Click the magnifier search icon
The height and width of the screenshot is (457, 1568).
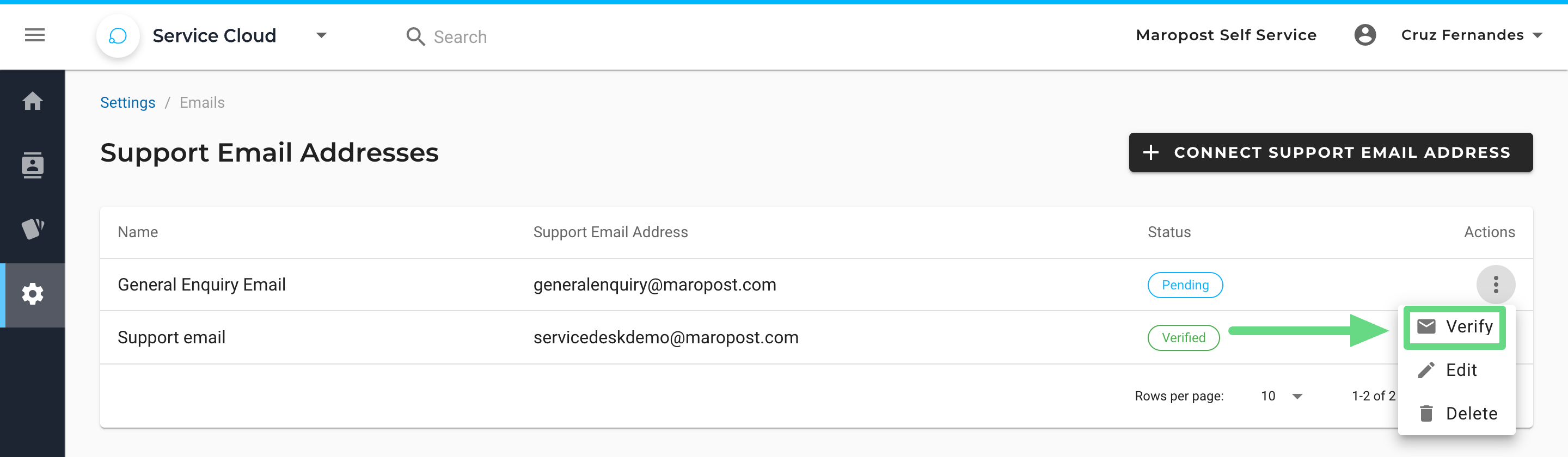(x=415, y=36)
